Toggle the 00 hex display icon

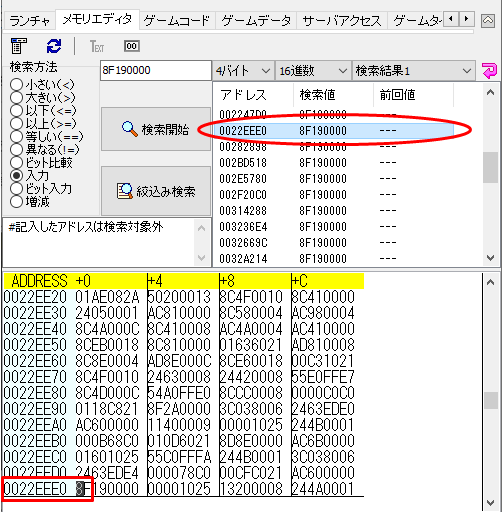pos(132,46)
